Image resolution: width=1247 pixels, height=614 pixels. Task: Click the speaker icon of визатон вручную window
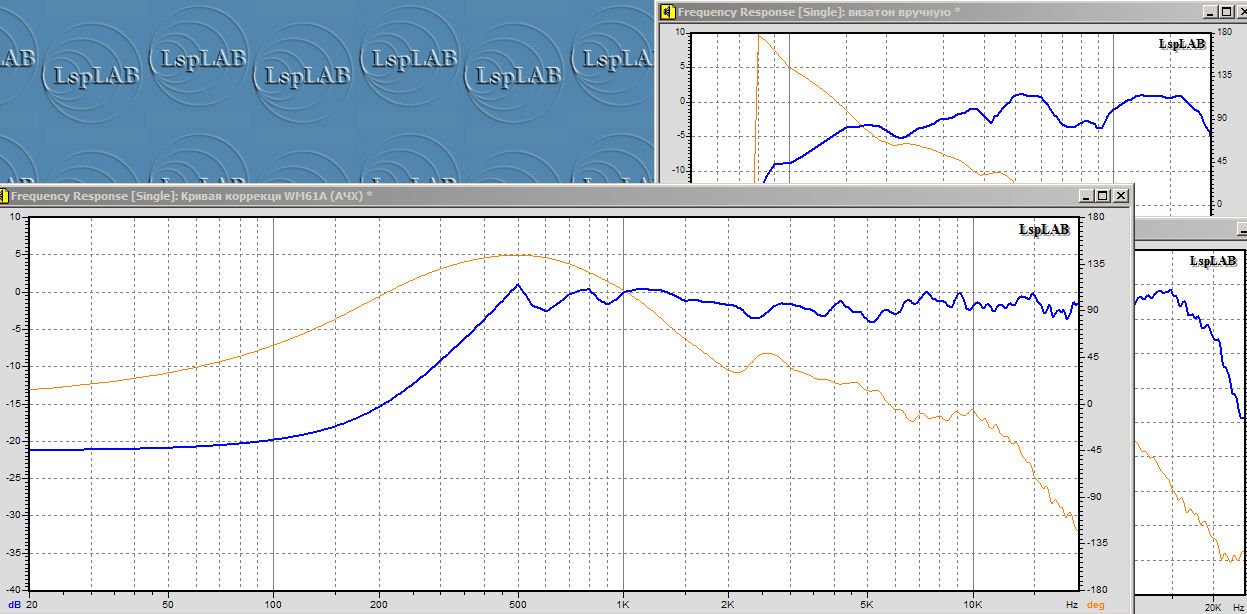668,12
